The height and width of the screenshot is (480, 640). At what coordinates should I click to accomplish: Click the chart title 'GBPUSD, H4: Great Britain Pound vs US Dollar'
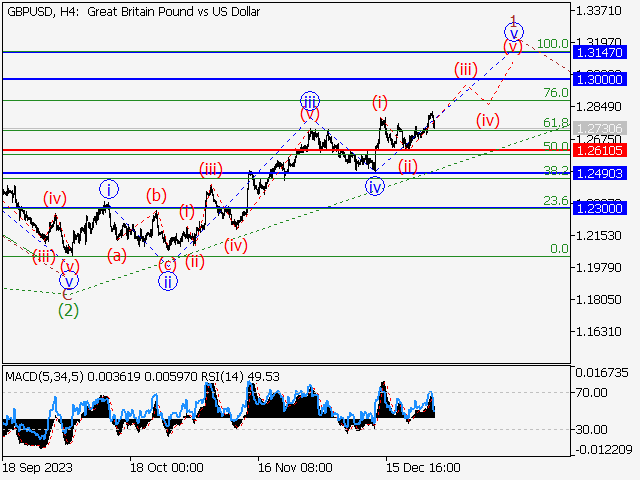[x=133, y=12]
